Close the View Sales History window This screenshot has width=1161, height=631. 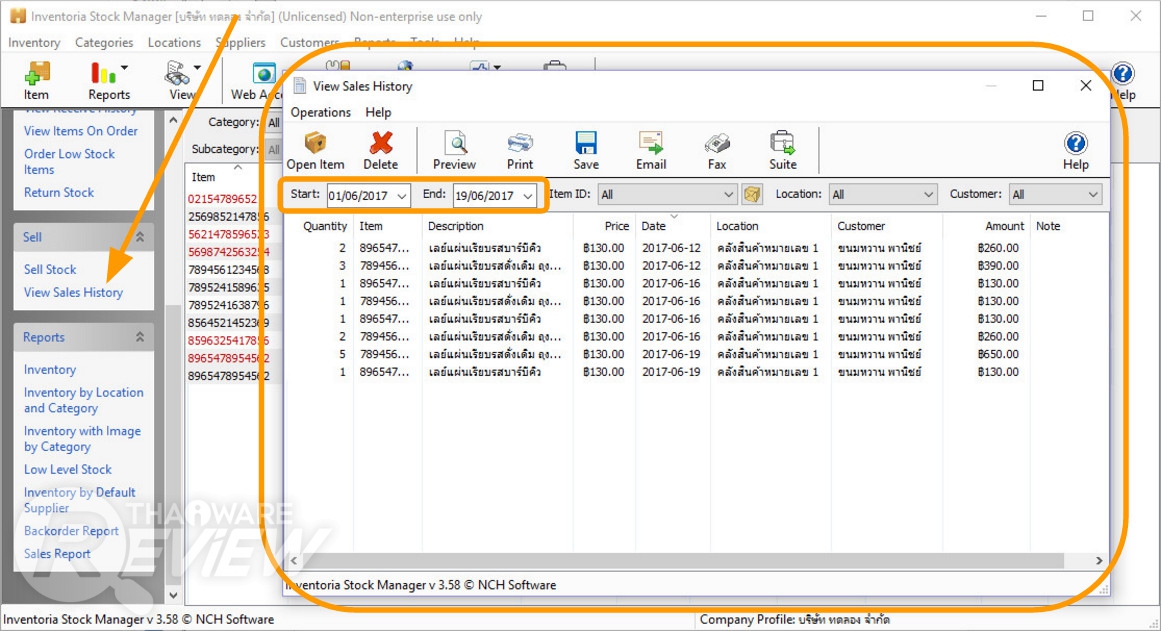click(x=1085, y=86)
